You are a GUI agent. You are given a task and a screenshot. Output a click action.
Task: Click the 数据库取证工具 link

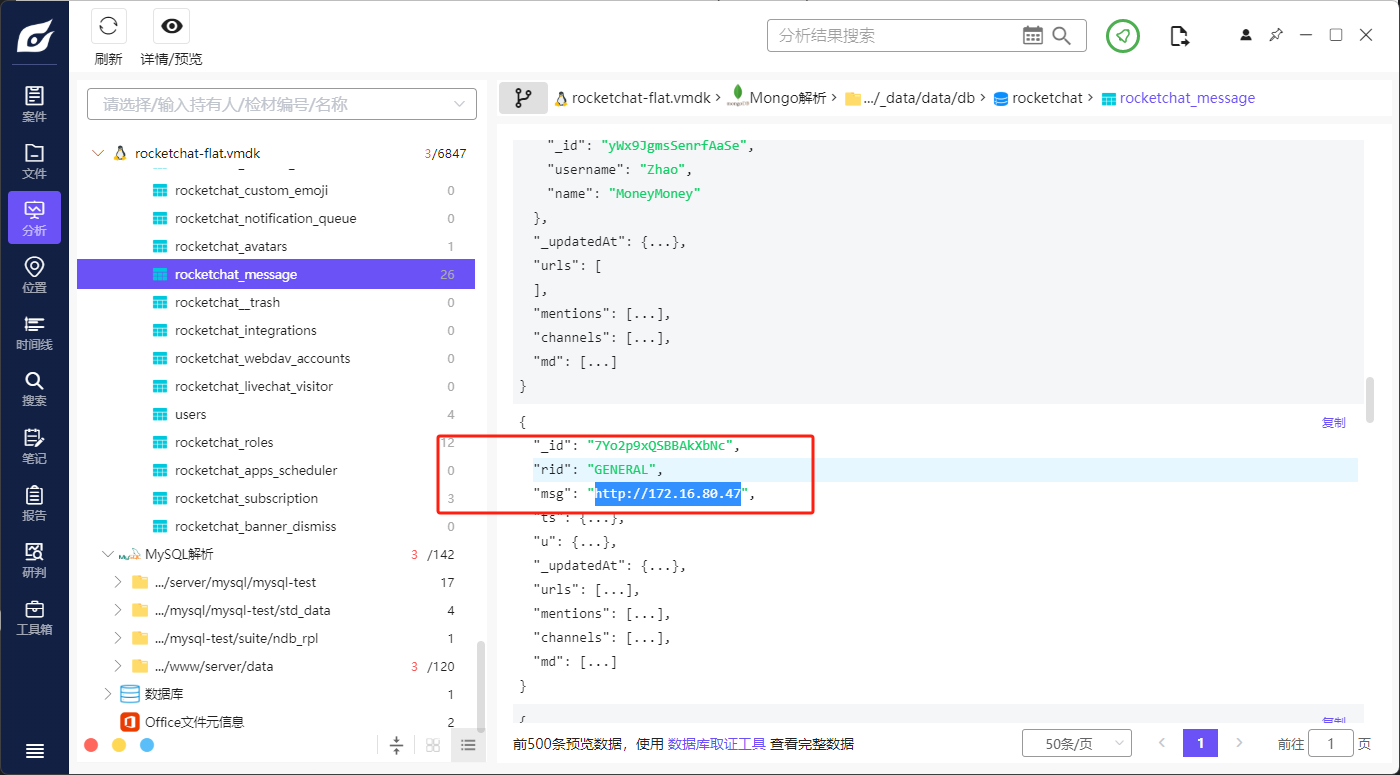click(x=716, y=744)
